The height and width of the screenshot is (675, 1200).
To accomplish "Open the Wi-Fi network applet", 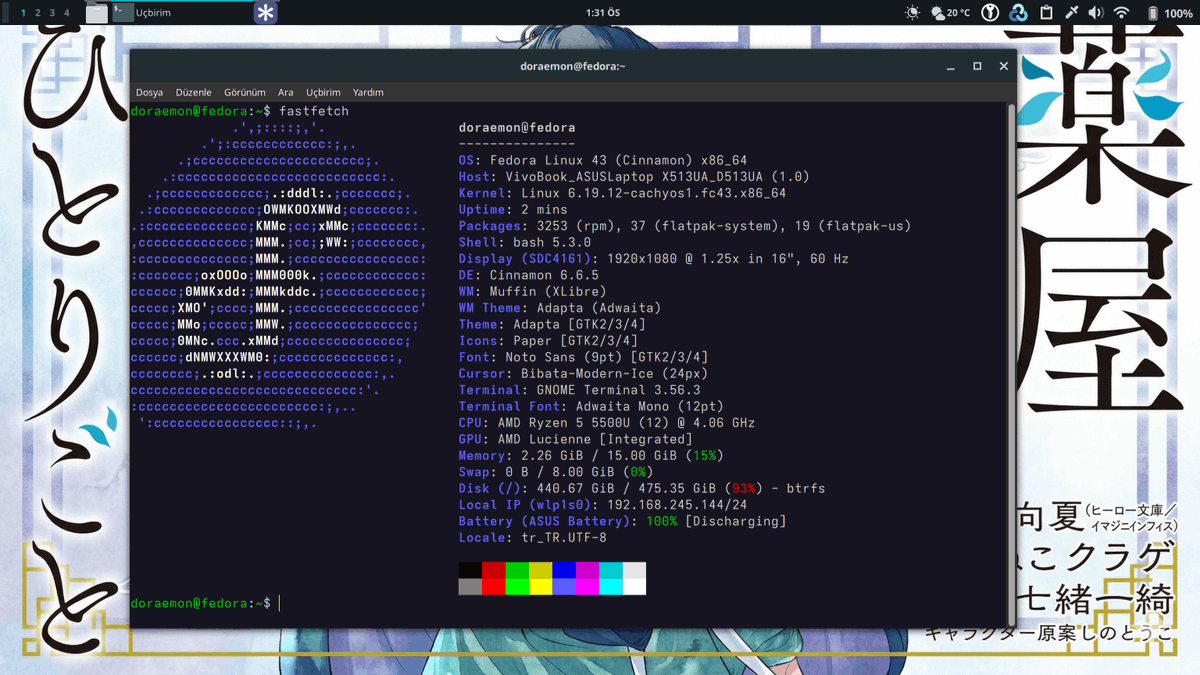I will tap(1122, 13).
